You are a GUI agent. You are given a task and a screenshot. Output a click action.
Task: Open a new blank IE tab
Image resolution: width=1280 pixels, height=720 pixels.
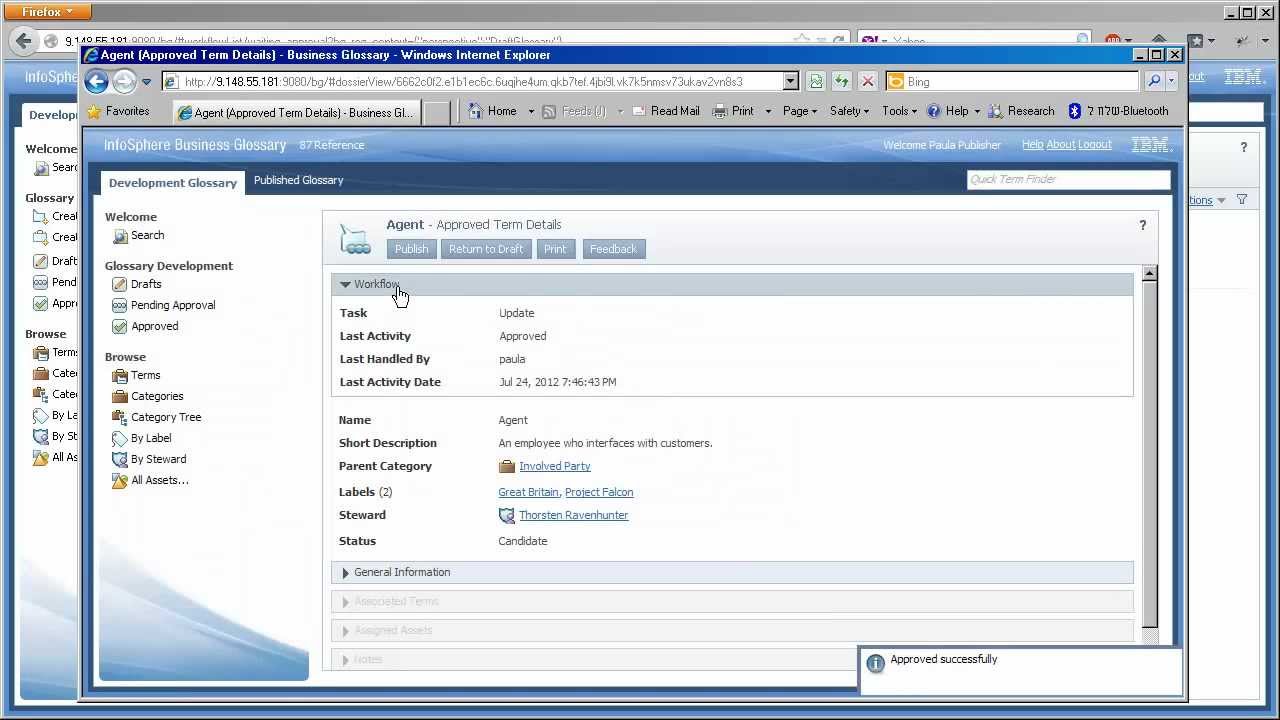tap(436, 112)
